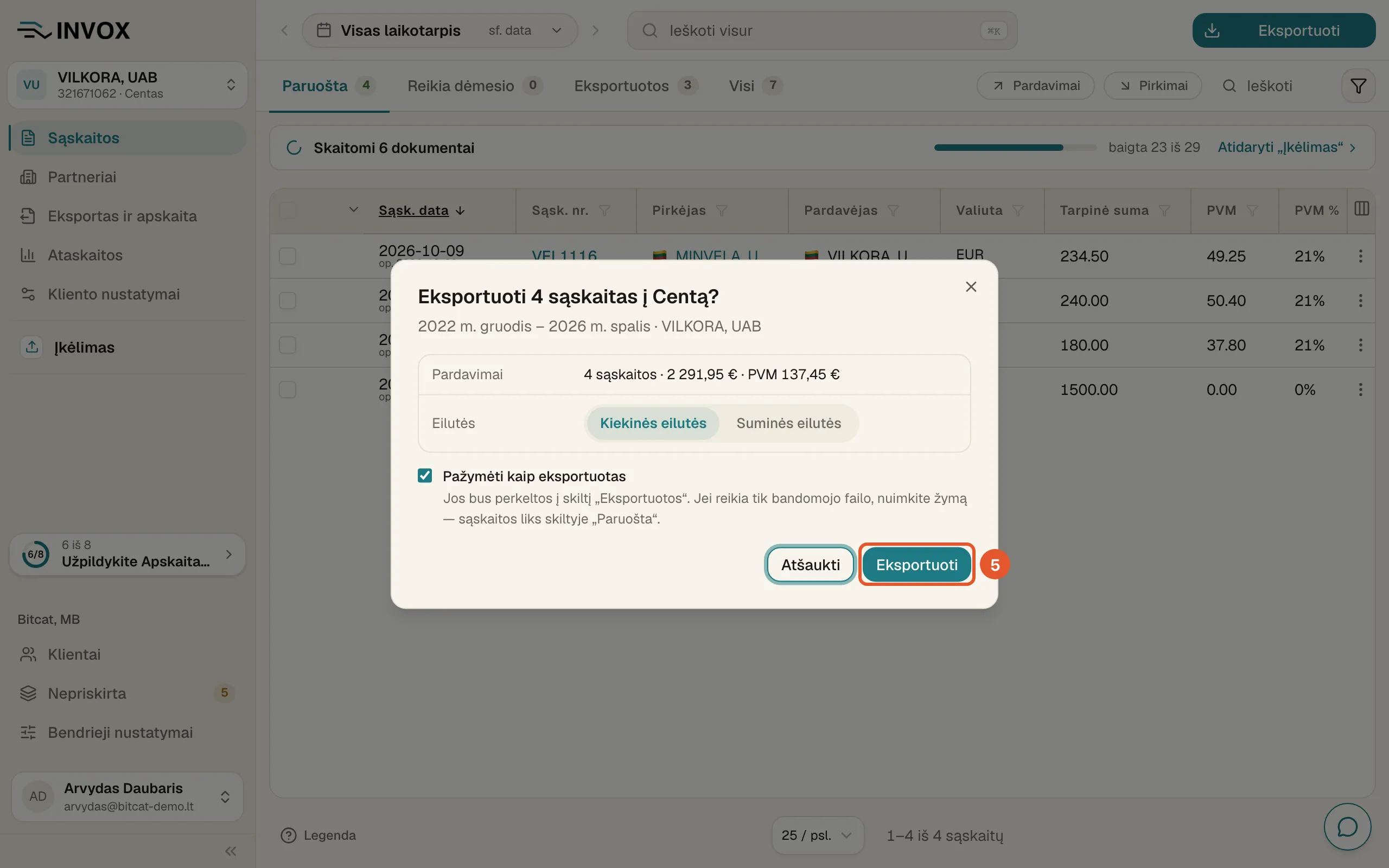
Task: Filter by Sąsk. nr. column funnel
Action: point(604,210)
